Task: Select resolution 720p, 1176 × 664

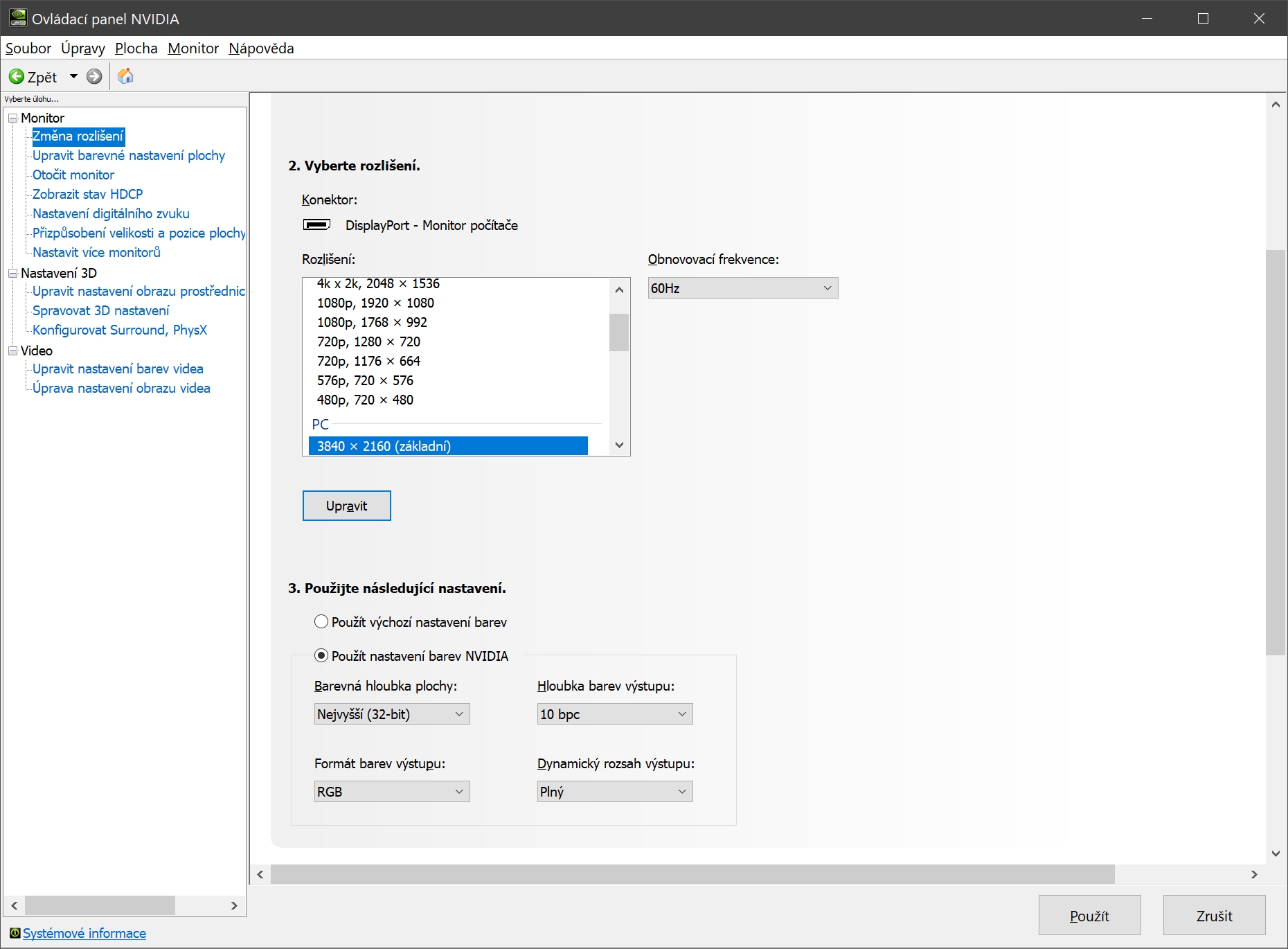Action: point(368,361)
